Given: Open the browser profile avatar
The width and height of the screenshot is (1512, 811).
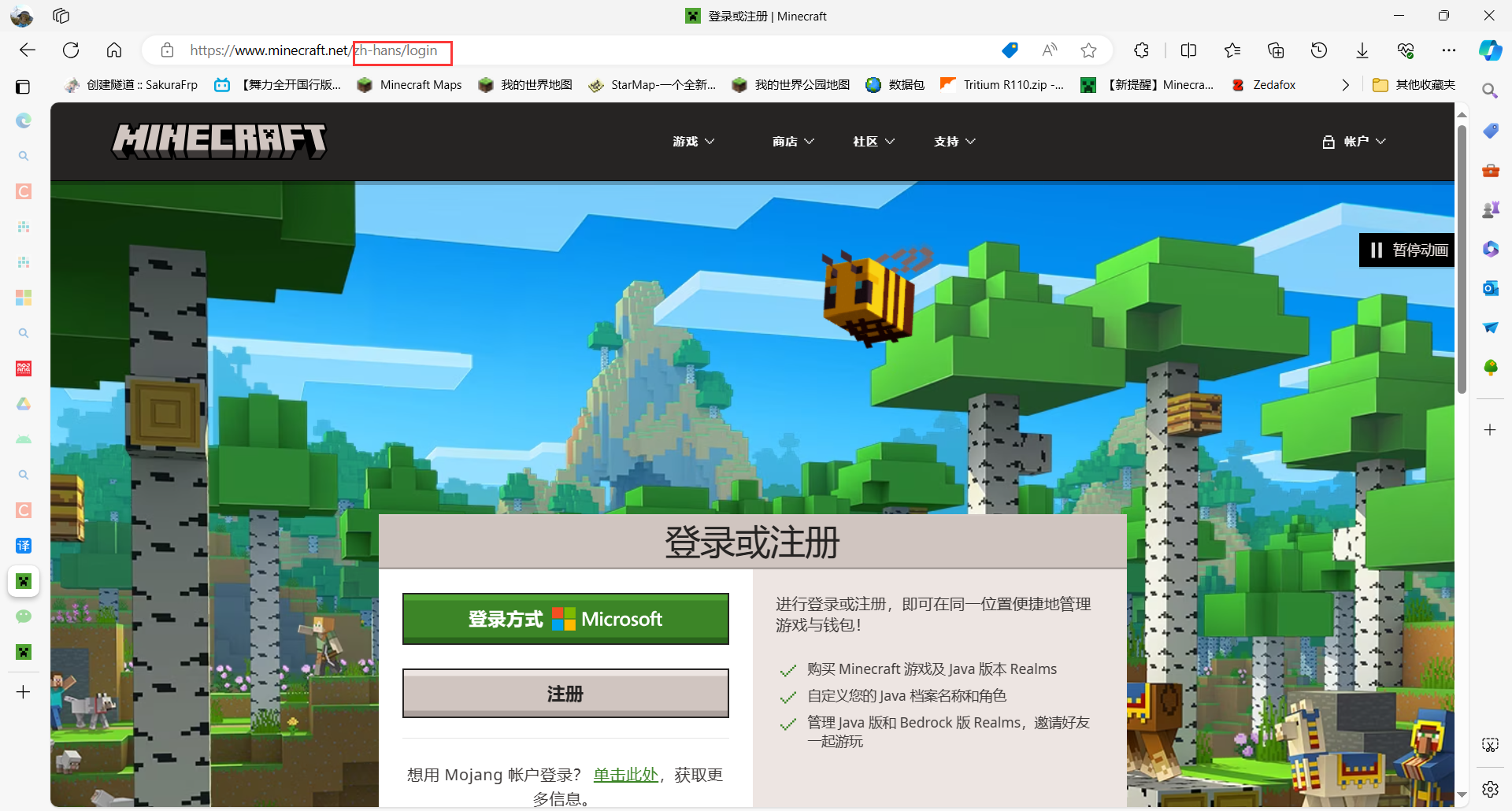Looking at the screenshot, I should coord(22,16).
